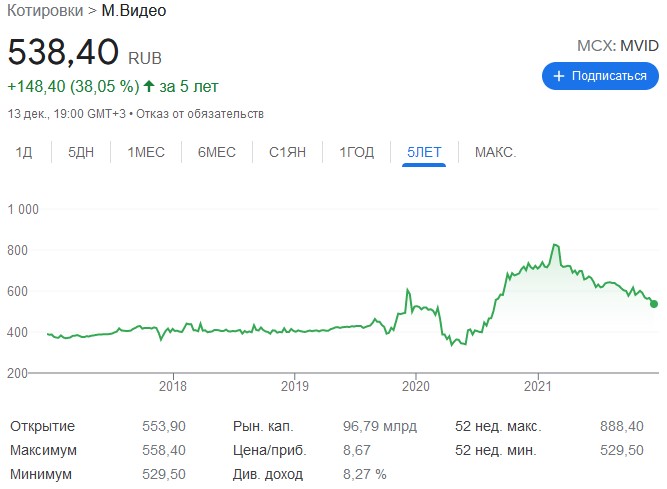Click the 2019 axis label
Image resolution: width=667 pixels, height=489 pixels.
click(x=294, y=386)
